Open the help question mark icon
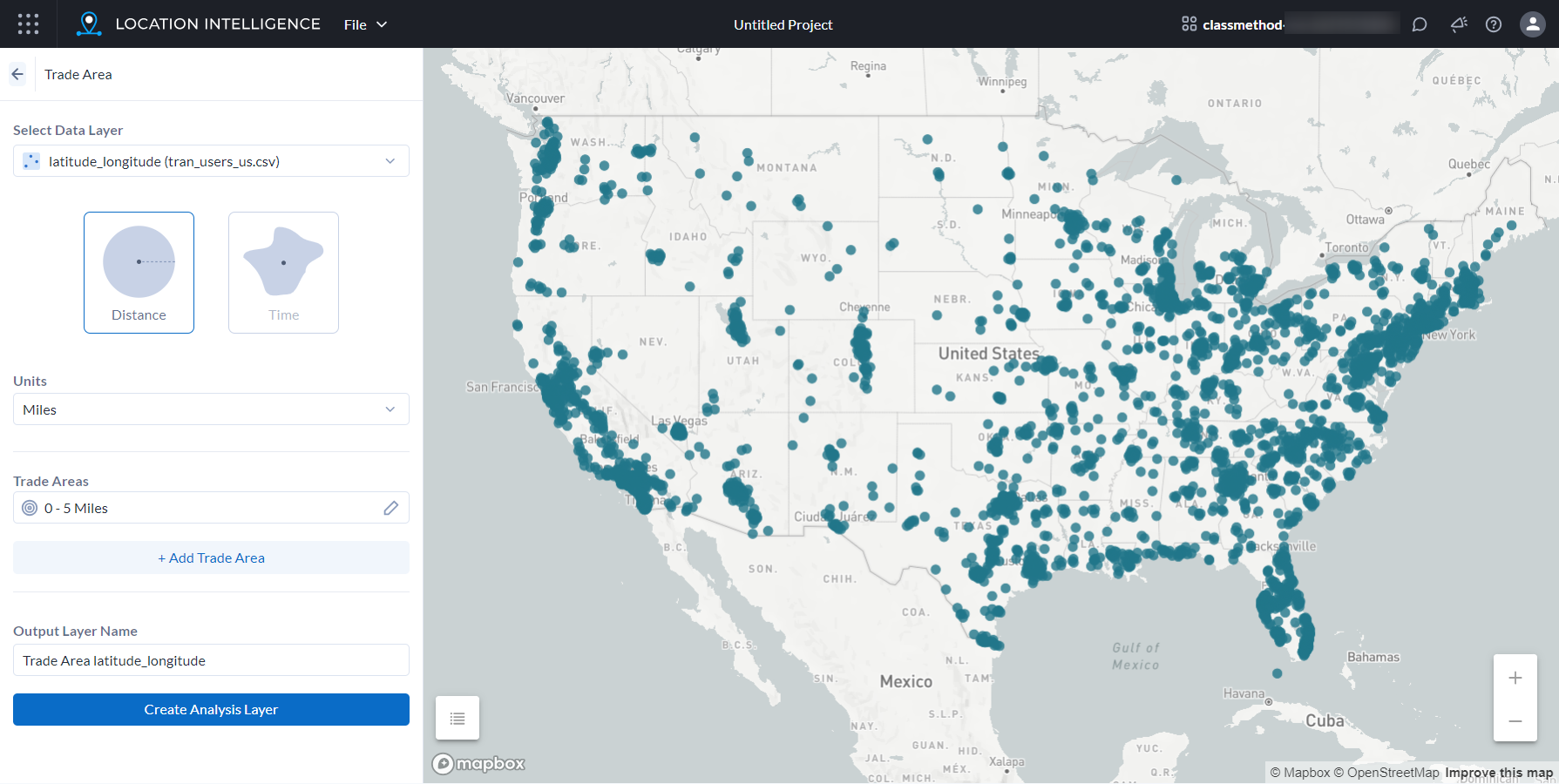 (x=1494, y=24)
